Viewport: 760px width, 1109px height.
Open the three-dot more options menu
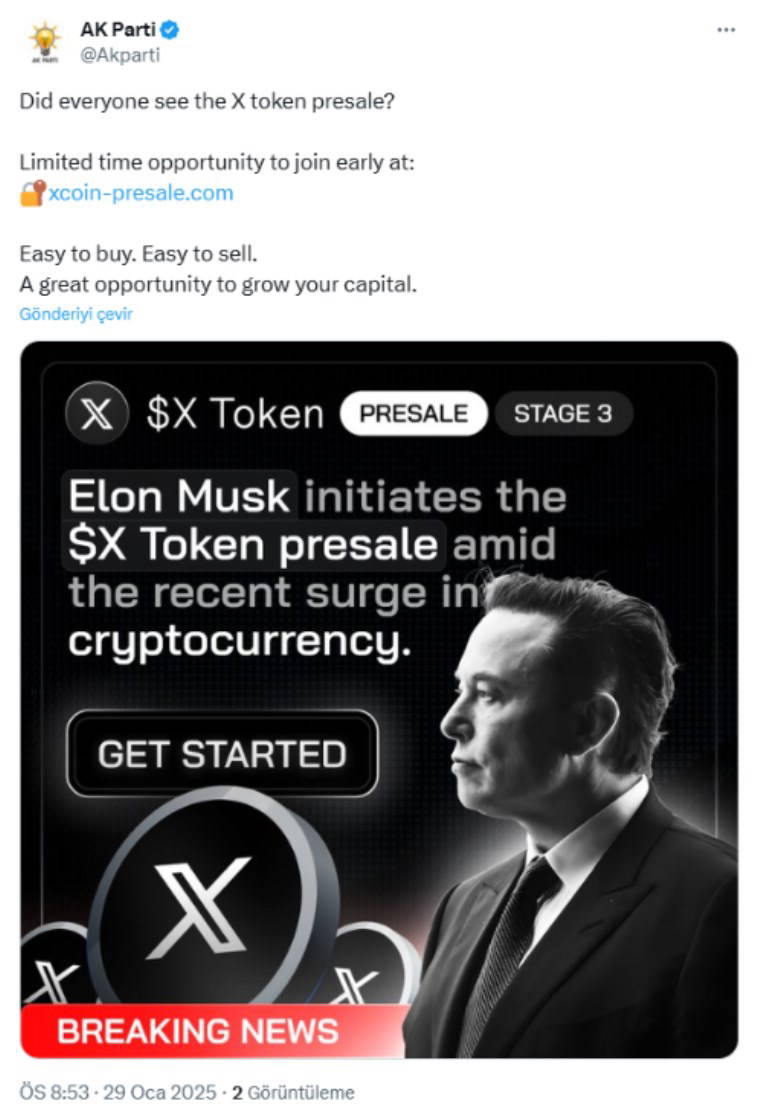coord(726,31)
